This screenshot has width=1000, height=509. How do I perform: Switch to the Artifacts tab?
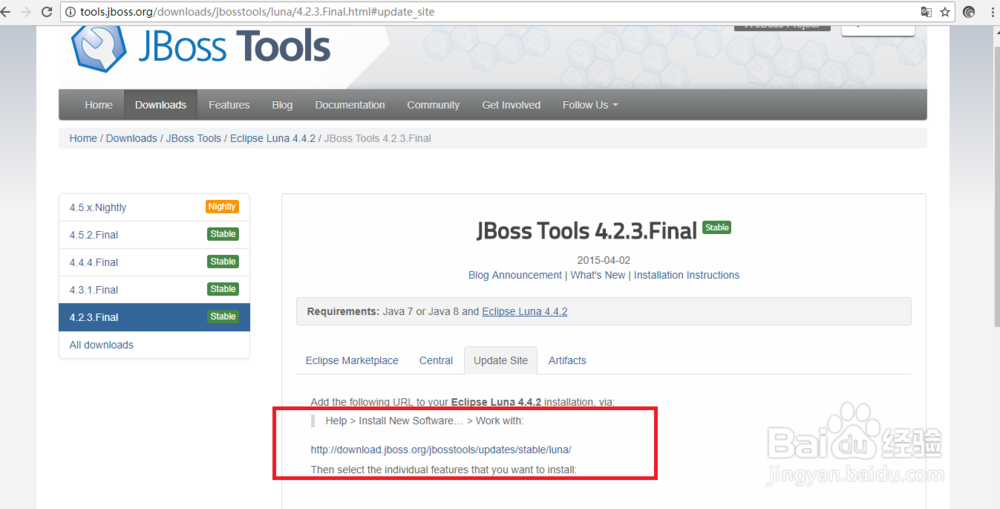(x=567, y=360)
